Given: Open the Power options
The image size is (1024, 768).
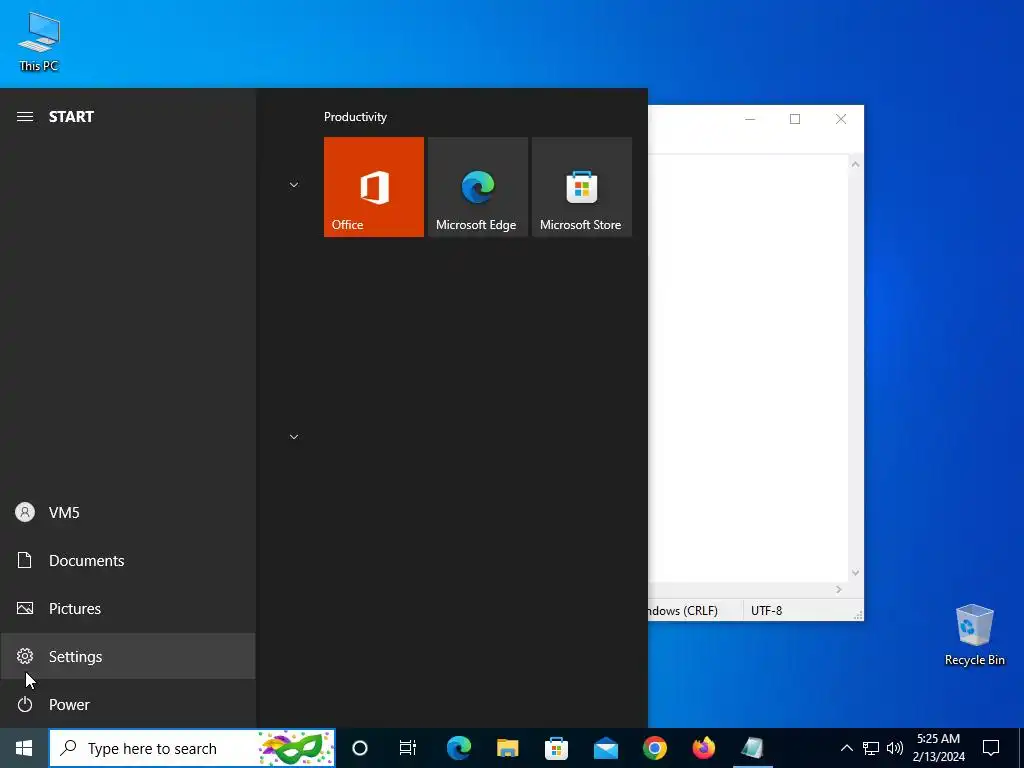Looking at the screenshot, I should 128,705.
